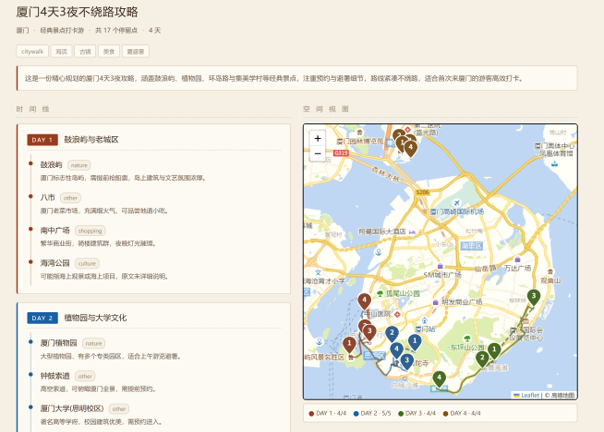Select blue Day 2 map marker 1
Viewport: 604px width, 432px height.
click(414, 342)
